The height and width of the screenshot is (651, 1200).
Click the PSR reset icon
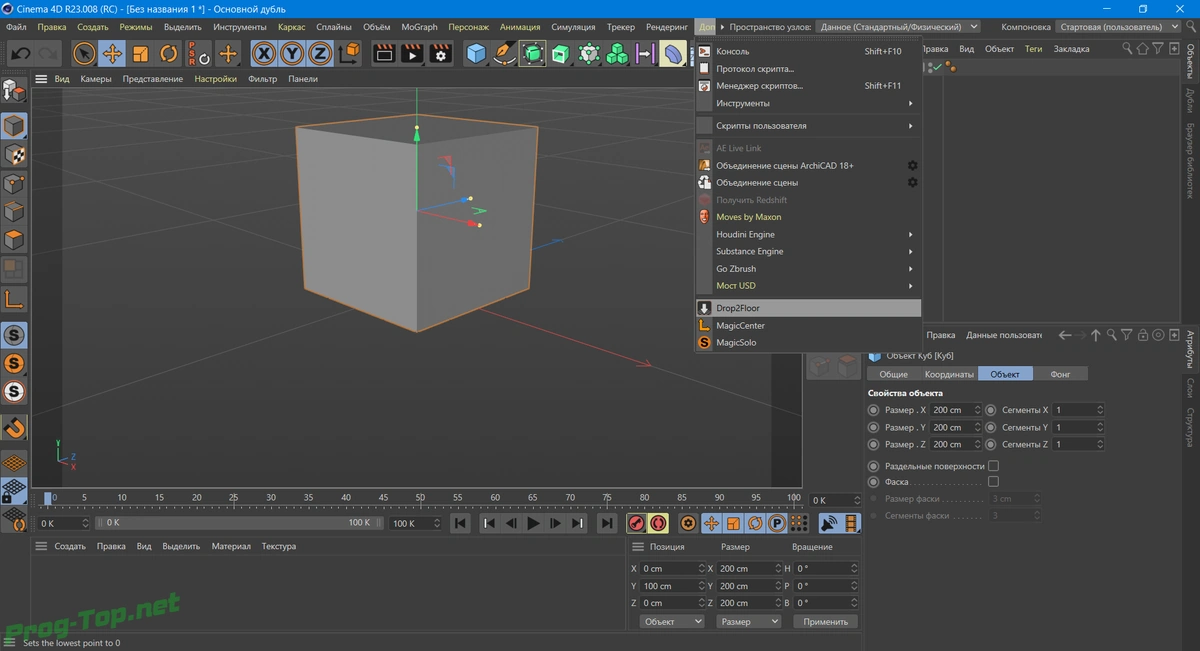click(x=198, y=53)
